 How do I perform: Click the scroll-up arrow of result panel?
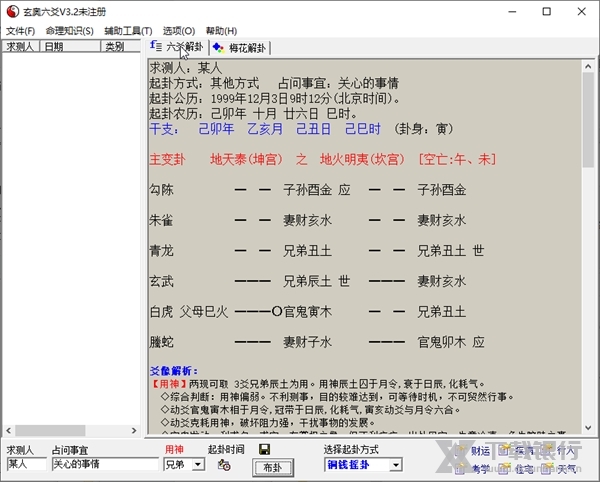point(588,66)
